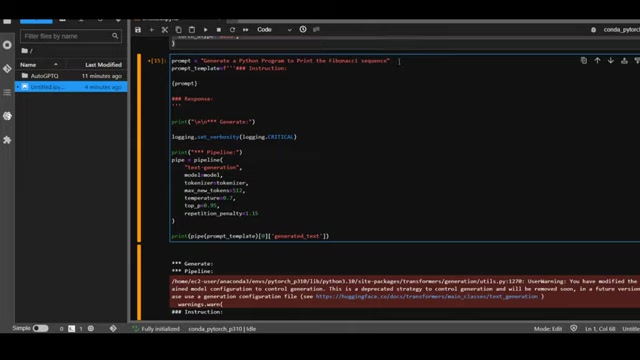This screenshot has height=360, width=640.
Task: Click conda_pytorch_p310 | Idle kernel status
Action: coord(222,329)
